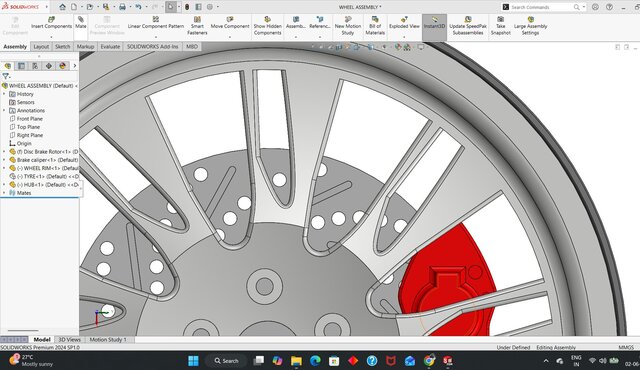Screen dimensions: 640x370
Task: Click Insert Components tool
Action: click(x=51, y=23)
